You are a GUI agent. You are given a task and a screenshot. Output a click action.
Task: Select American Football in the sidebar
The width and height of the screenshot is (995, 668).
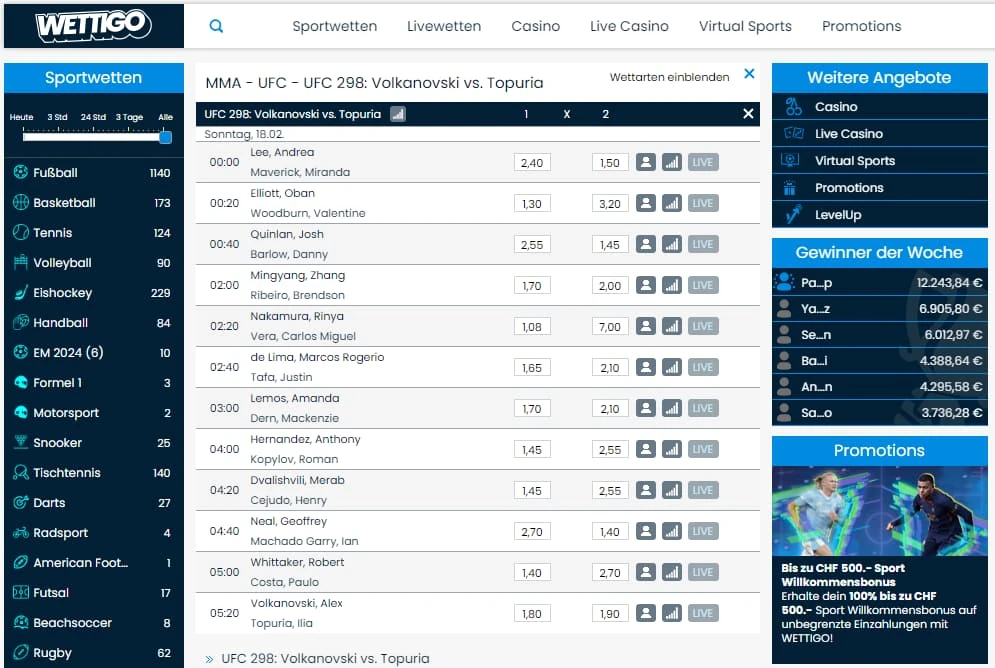(94, 563)
